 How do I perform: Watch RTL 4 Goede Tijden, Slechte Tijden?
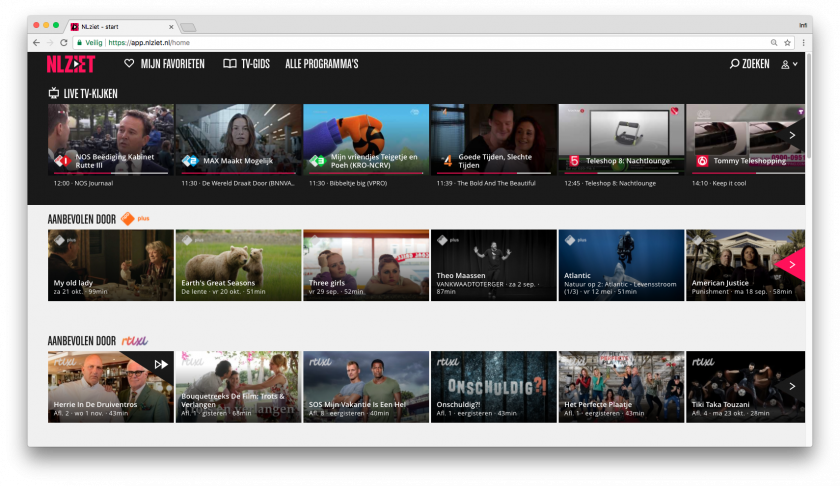click(493, 139)
